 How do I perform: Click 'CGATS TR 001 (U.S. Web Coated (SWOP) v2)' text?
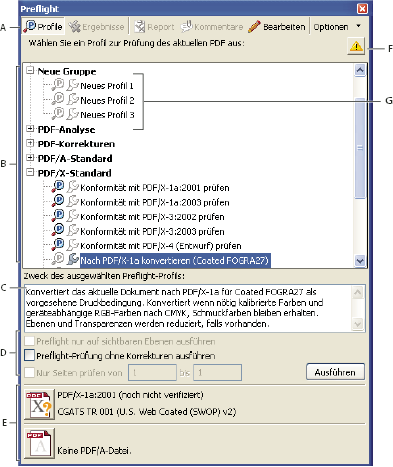click(147, 412)
